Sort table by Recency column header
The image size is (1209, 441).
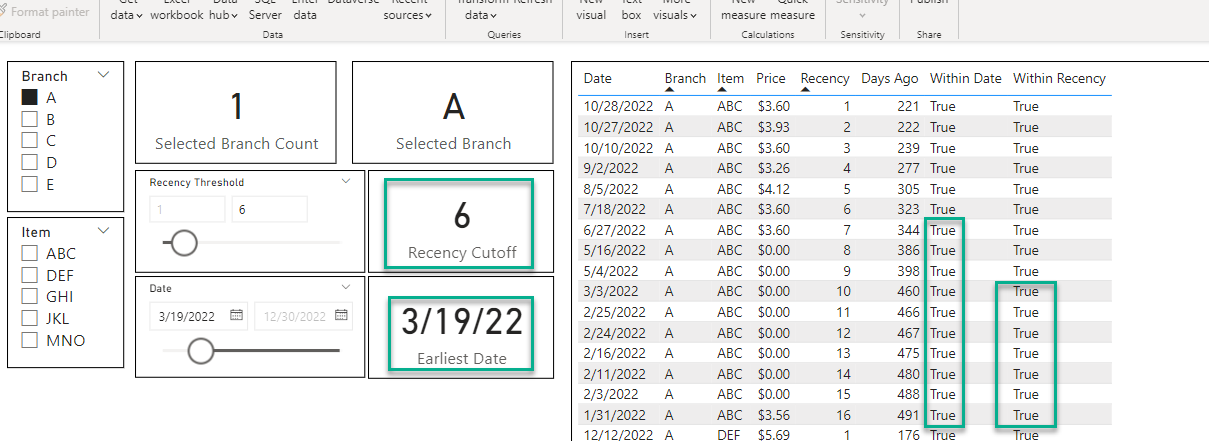pyautogui.click(x=825, y=78)
